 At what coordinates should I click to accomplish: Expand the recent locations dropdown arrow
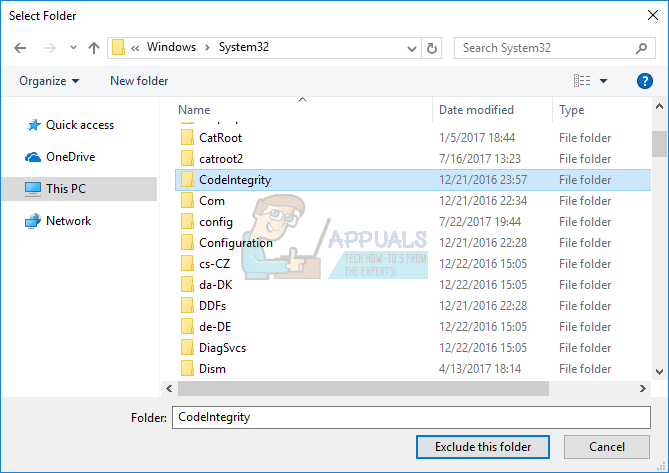point(73,48)
